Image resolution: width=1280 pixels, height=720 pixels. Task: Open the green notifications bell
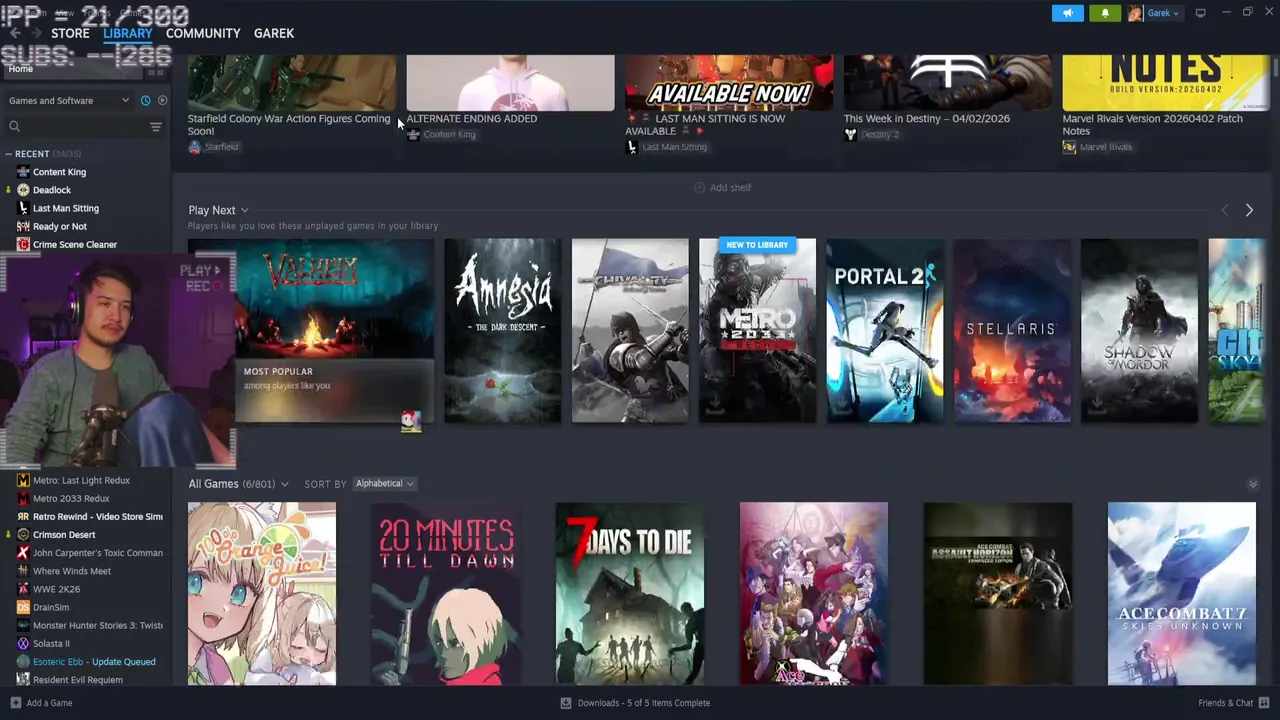[x=1105, y=13]
